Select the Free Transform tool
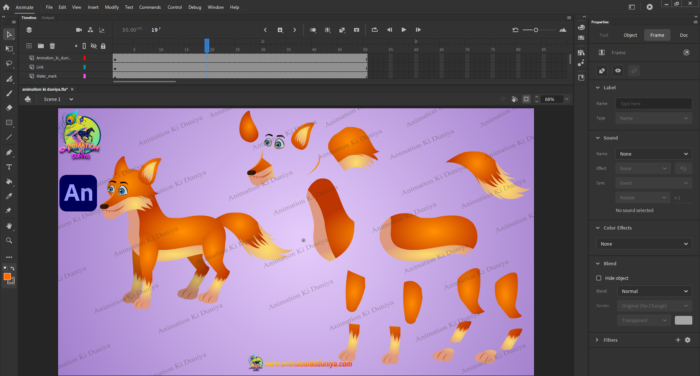Image resolution: width=700 pixels, height=376 pixels. [9, 49]
